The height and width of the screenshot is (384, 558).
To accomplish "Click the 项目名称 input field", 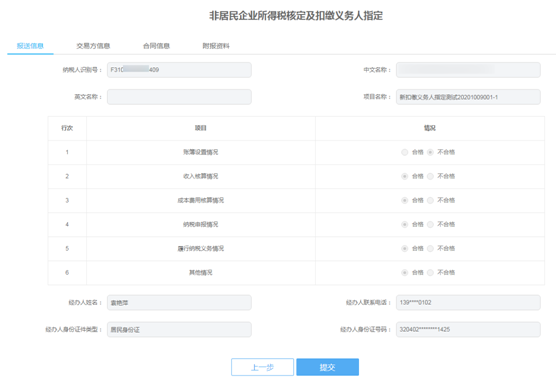I will click(468, 97).
